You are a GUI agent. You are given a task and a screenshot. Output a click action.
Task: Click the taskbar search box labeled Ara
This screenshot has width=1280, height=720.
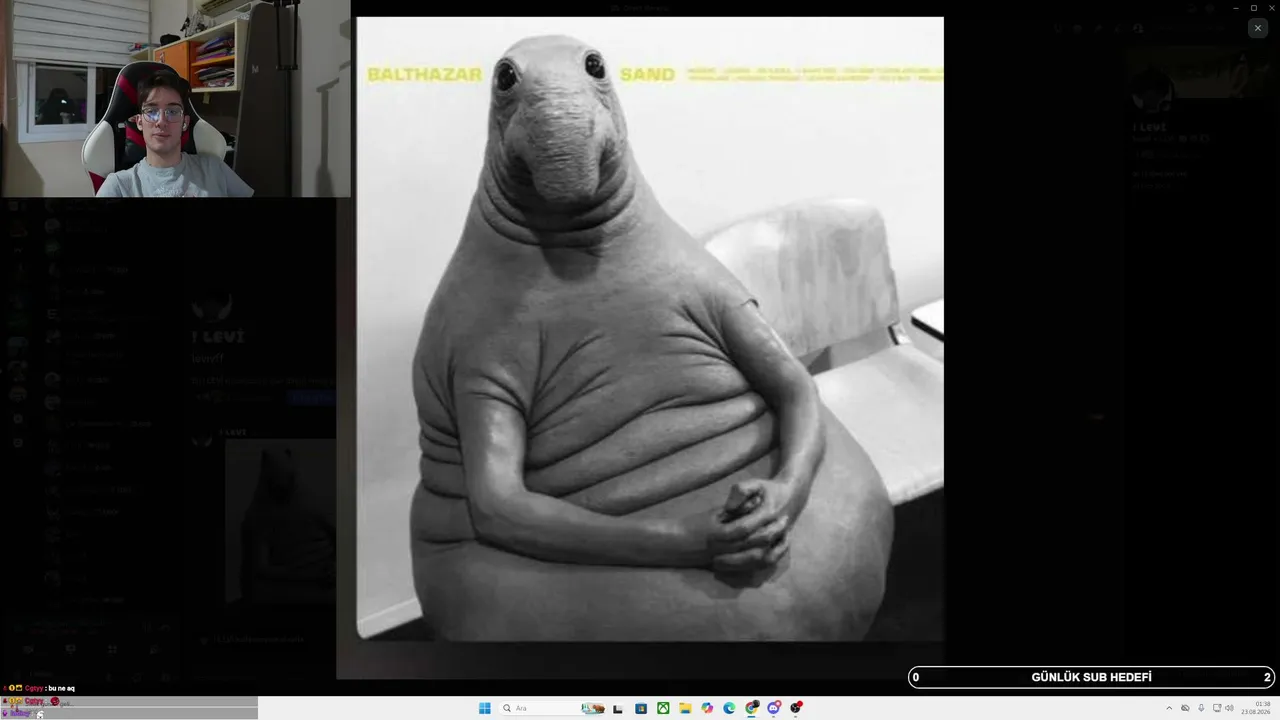pyautogui.click(x=553, y=708)
